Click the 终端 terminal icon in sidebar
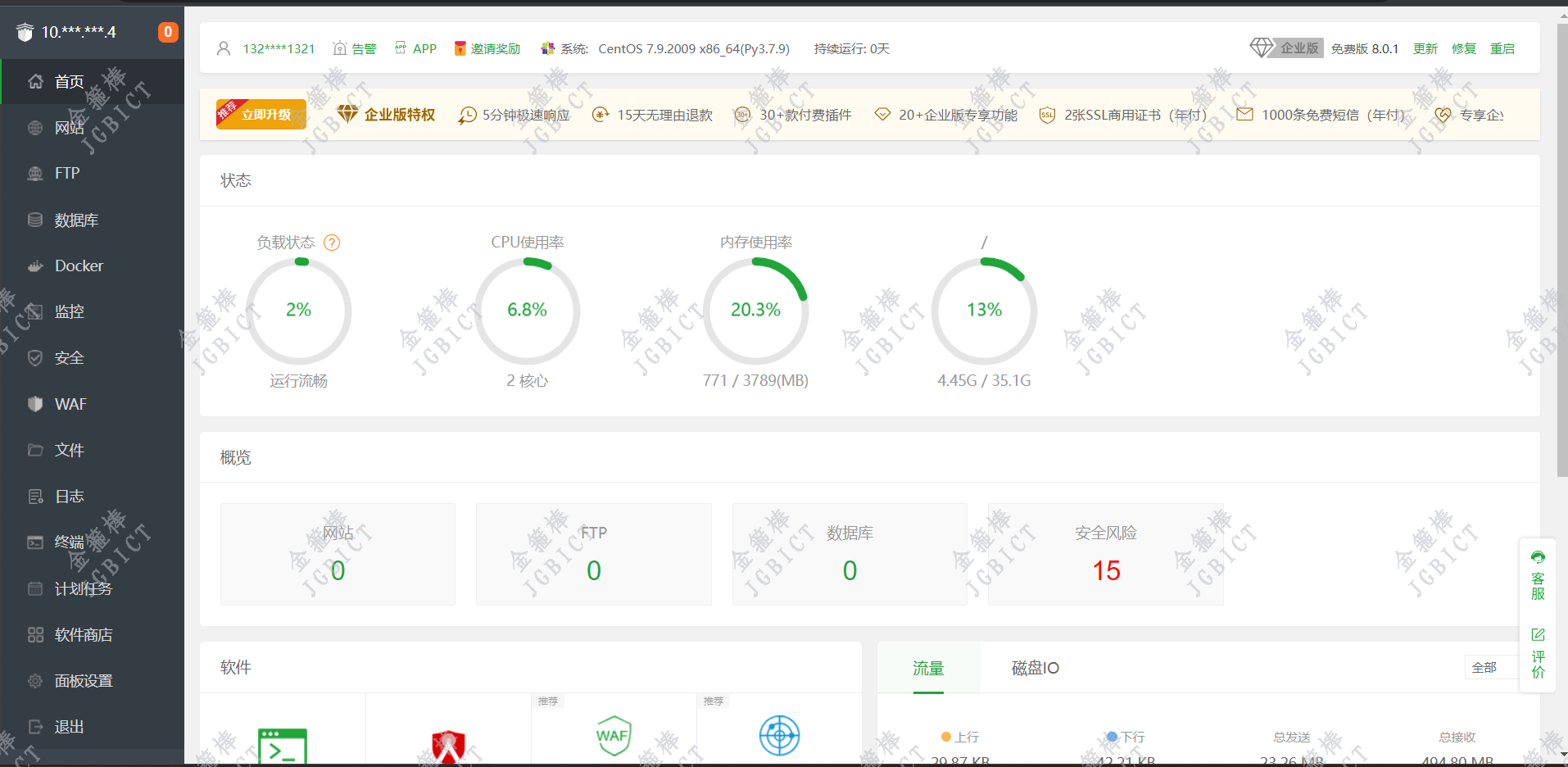Image resolution: width=1568 pixels, height=767 pixels. (35, 542)
